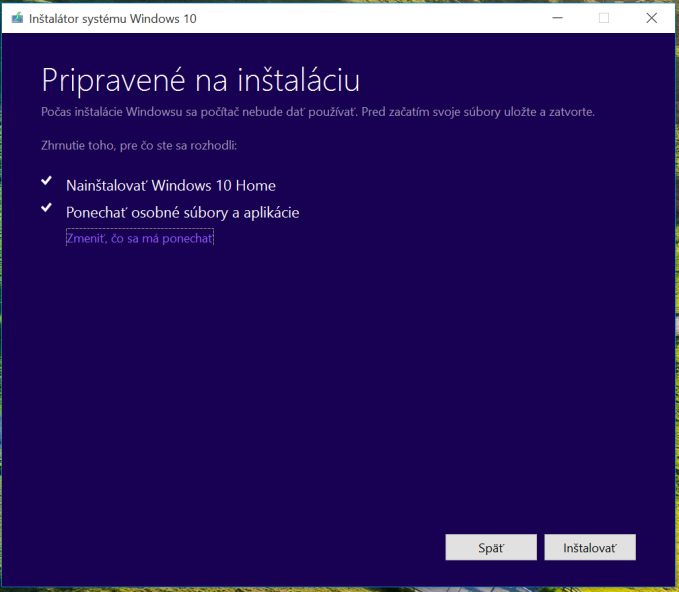The height and width of the screenshot is (592, 679).
Task: Minimize the installer window
Action: [558, 18]
